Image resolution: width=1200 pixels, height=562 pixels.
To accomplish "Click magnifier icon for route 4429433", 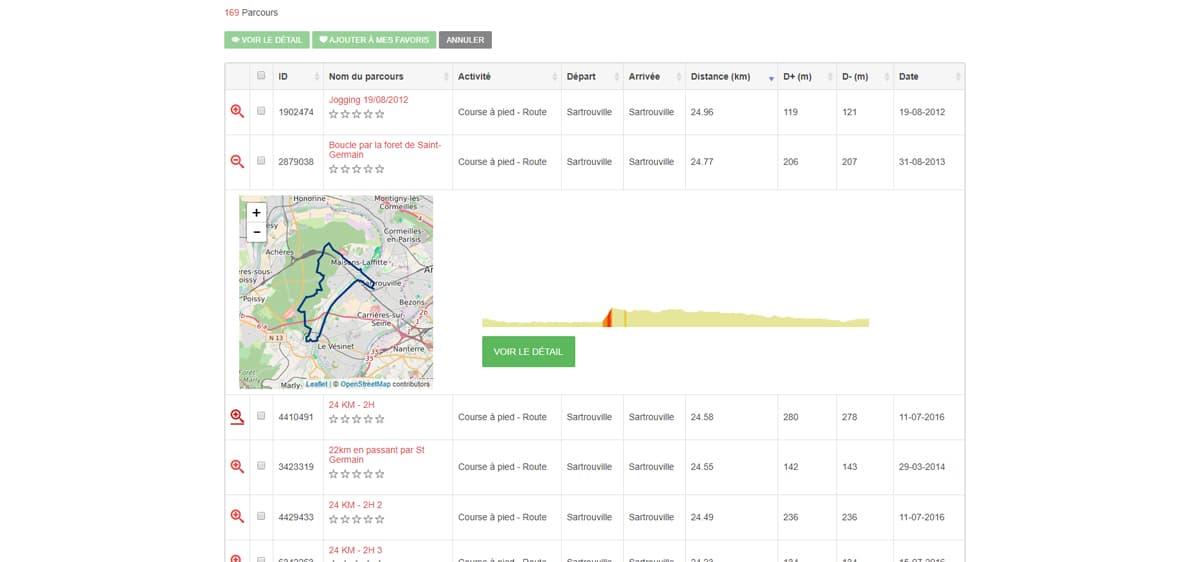I will pos(237,516).
